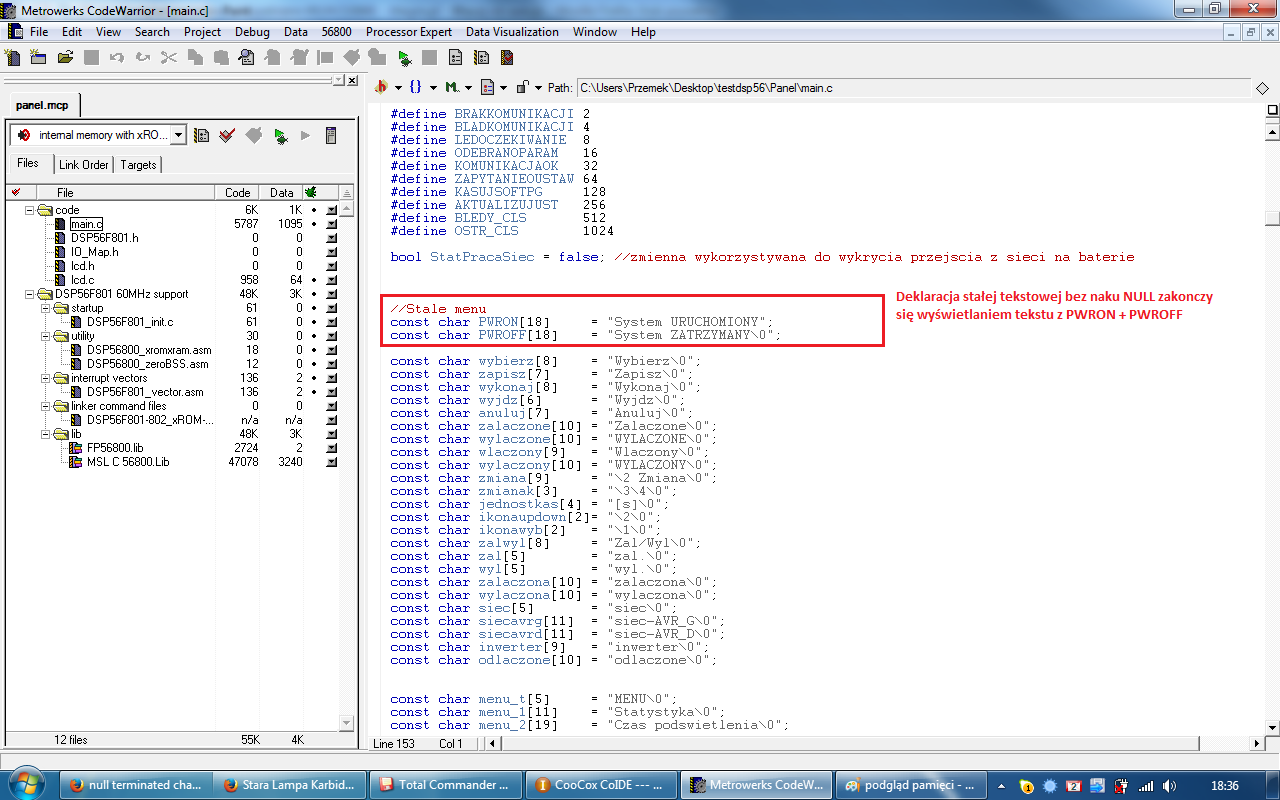Select 'MSL C 56800.Lib' library file

point(127,462)
